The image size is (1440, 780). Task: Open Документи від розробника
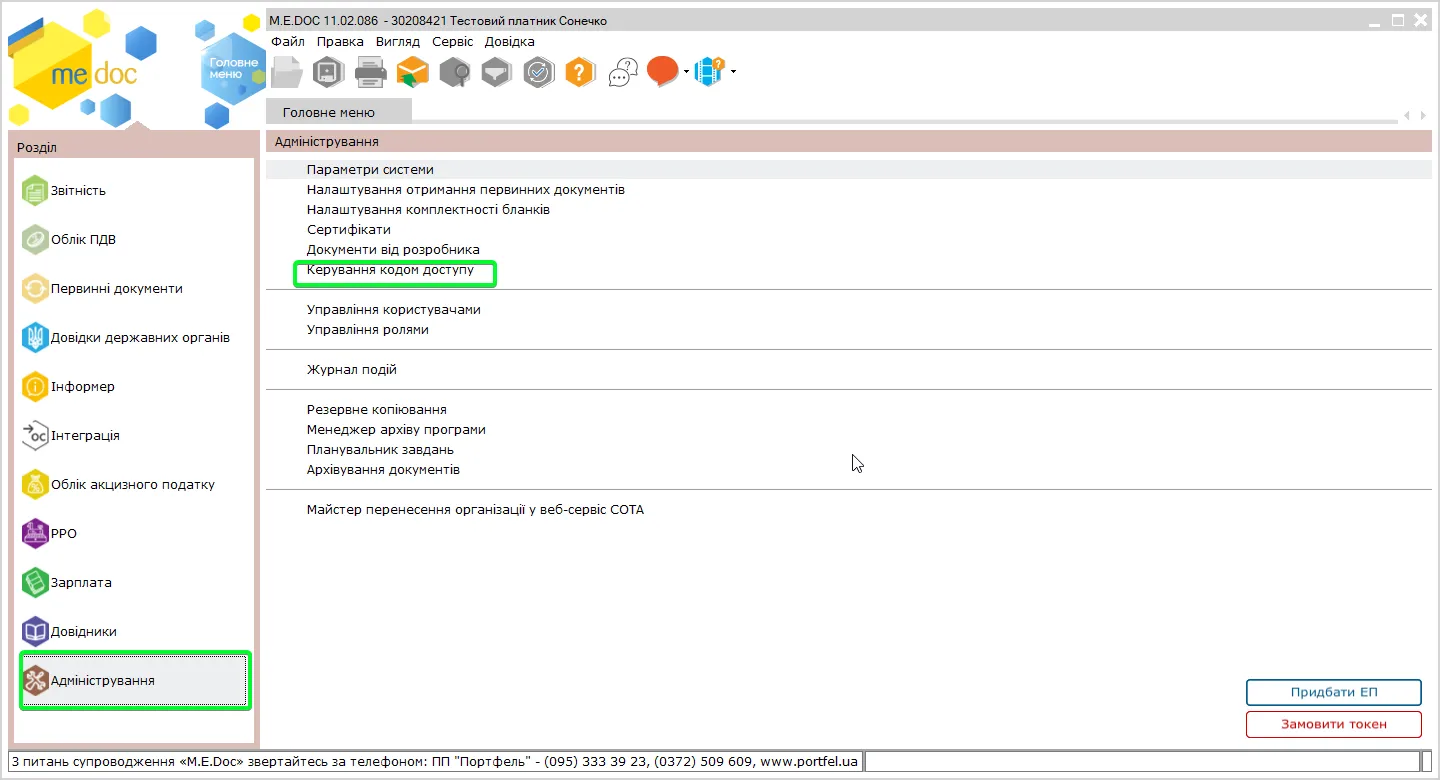click(393, 250)
